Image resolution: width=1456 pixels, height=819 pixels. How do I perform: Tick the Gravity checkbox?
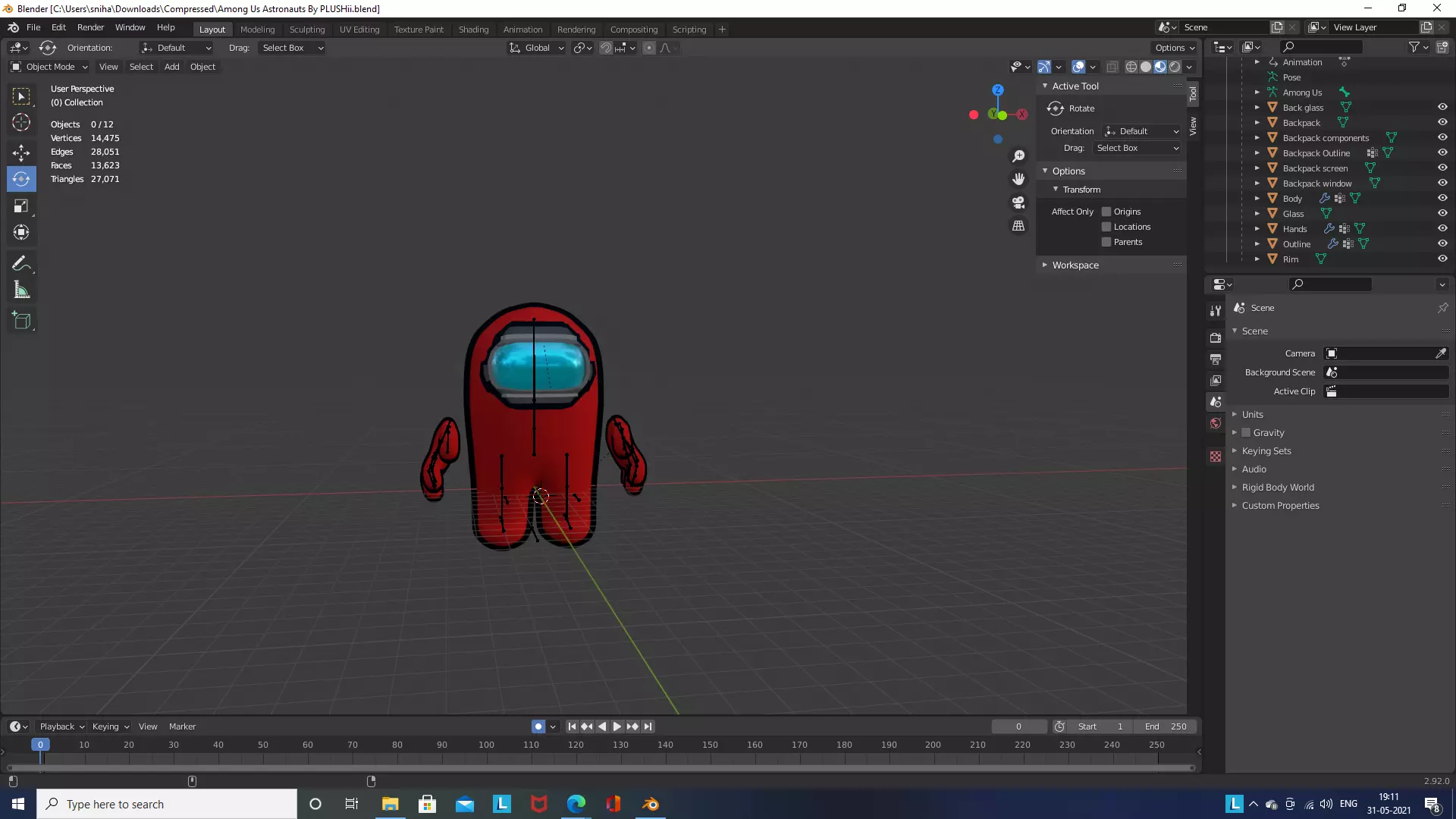pos(1246,433)
